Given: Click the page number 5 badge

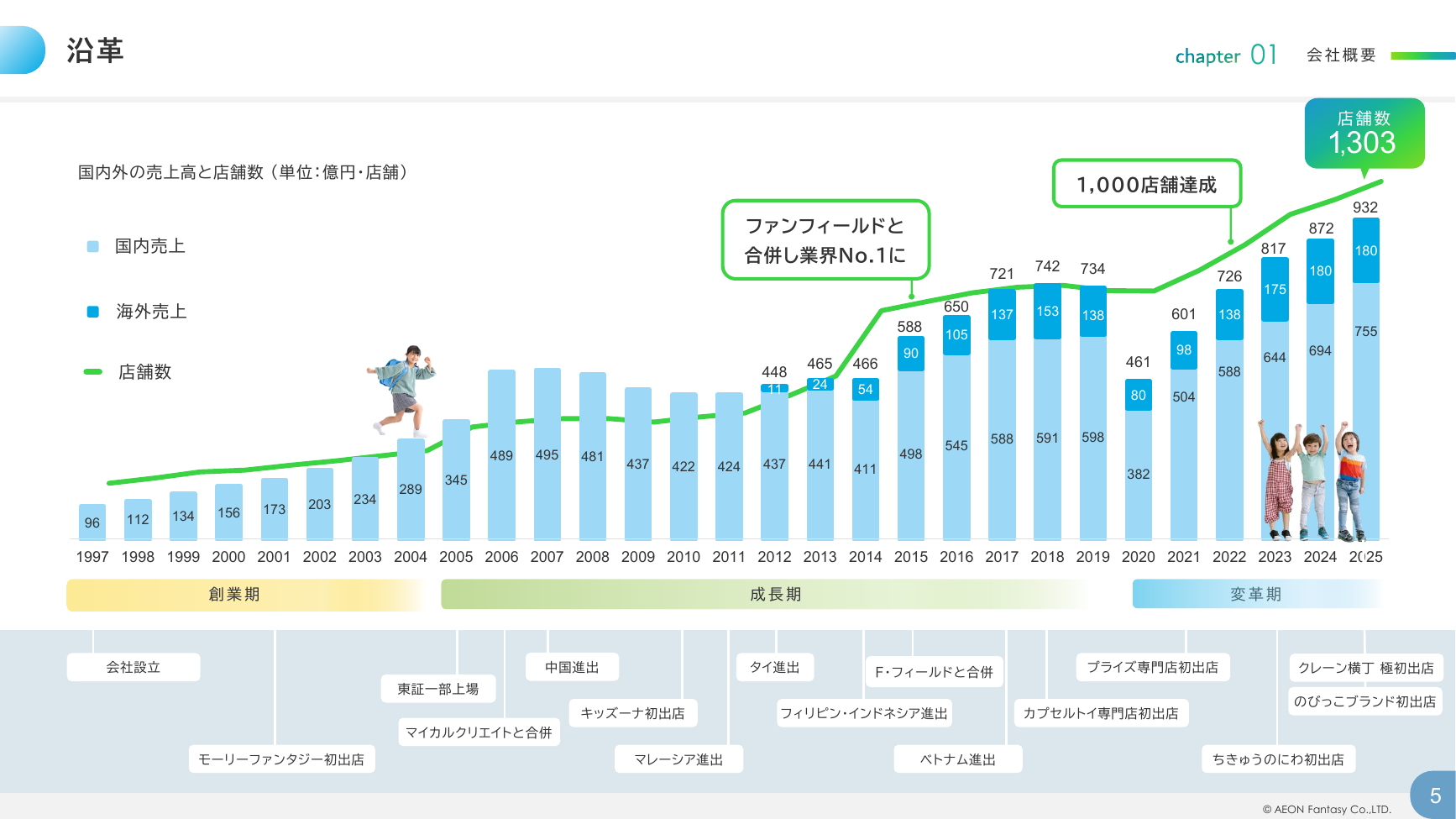Looking at the screenshot, I should pos(1435,795).
